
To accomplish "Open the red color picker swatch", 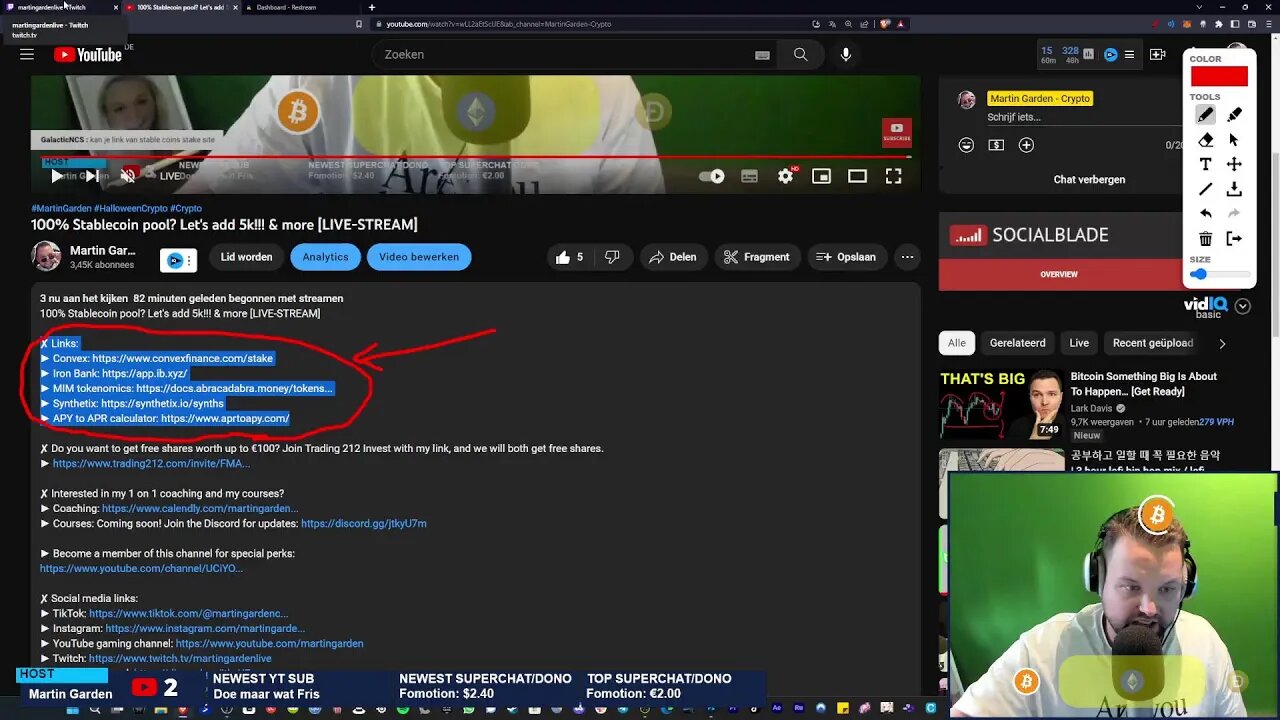I will pos(1219,76).
